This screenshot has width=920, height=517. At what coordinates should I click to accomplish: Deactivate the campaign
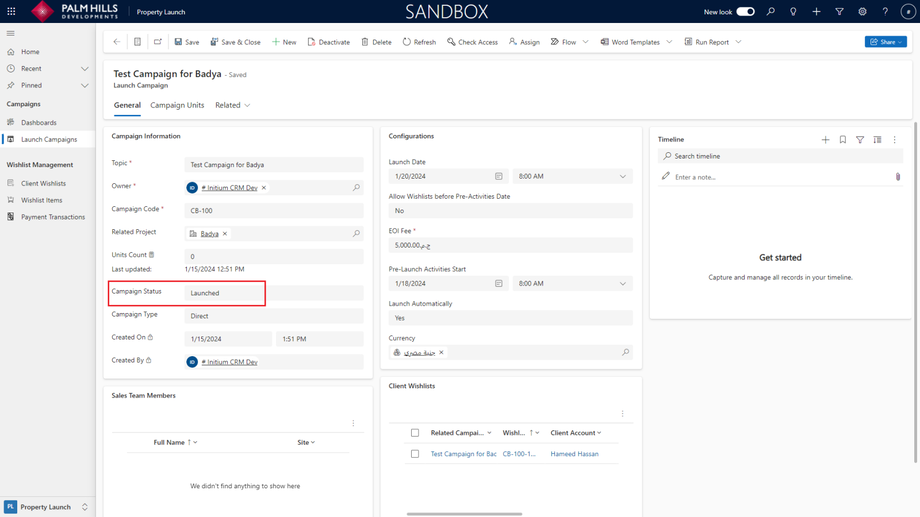(329, 42)
